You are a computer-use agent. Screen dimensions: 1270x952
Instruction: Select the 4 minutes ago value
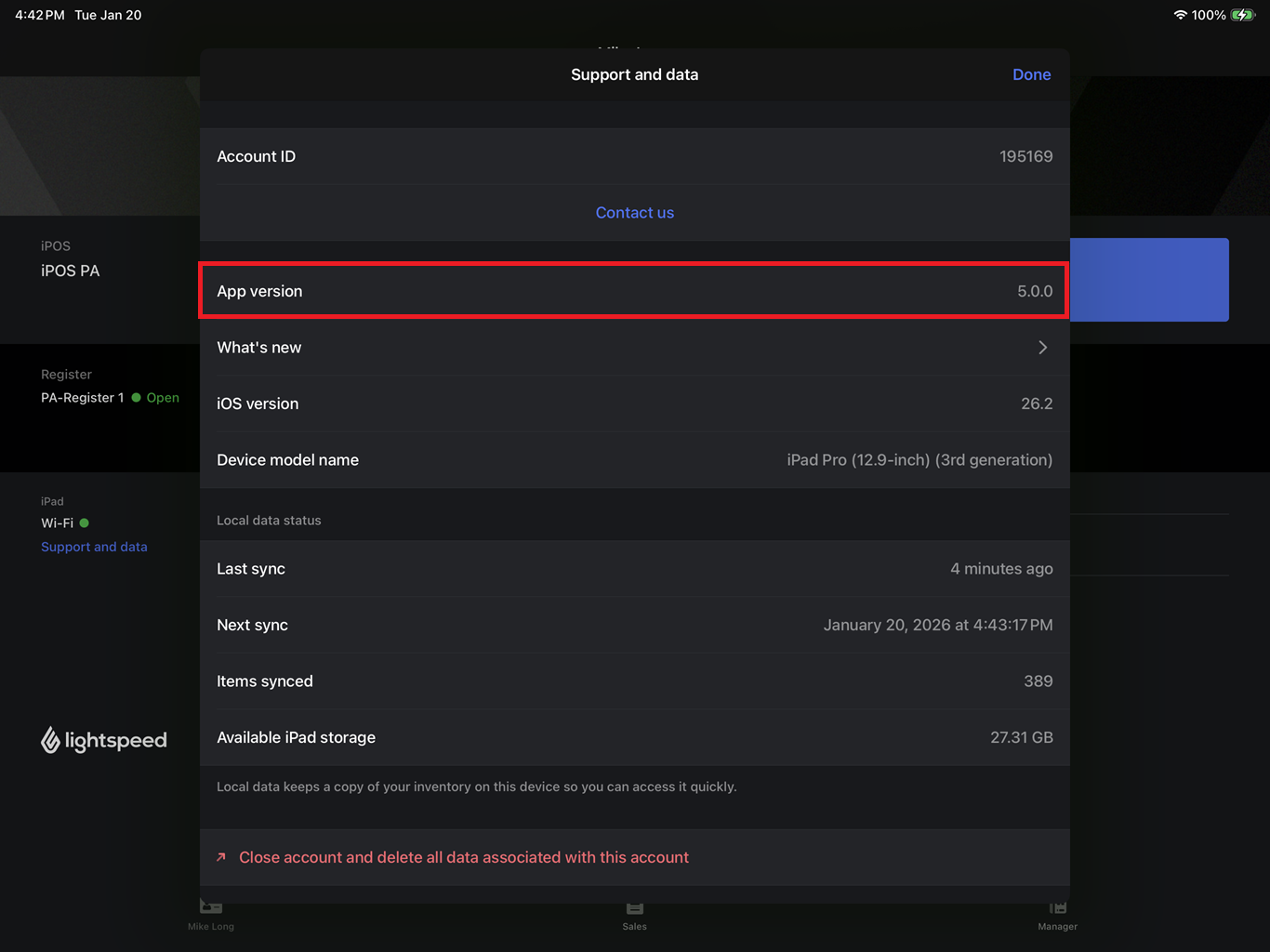[1001, 569]
